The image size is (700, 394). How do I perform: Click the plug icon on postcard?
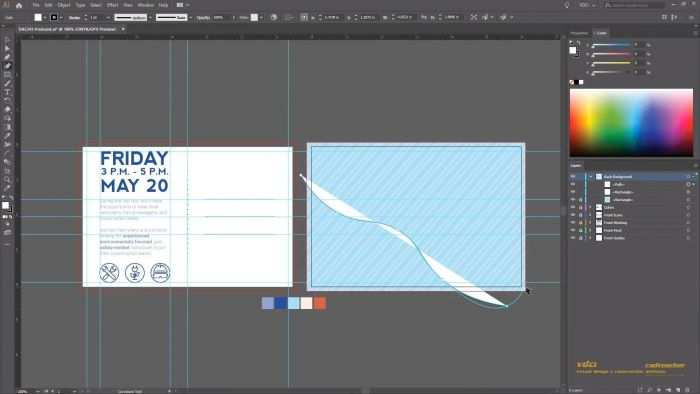pos(135,273)
